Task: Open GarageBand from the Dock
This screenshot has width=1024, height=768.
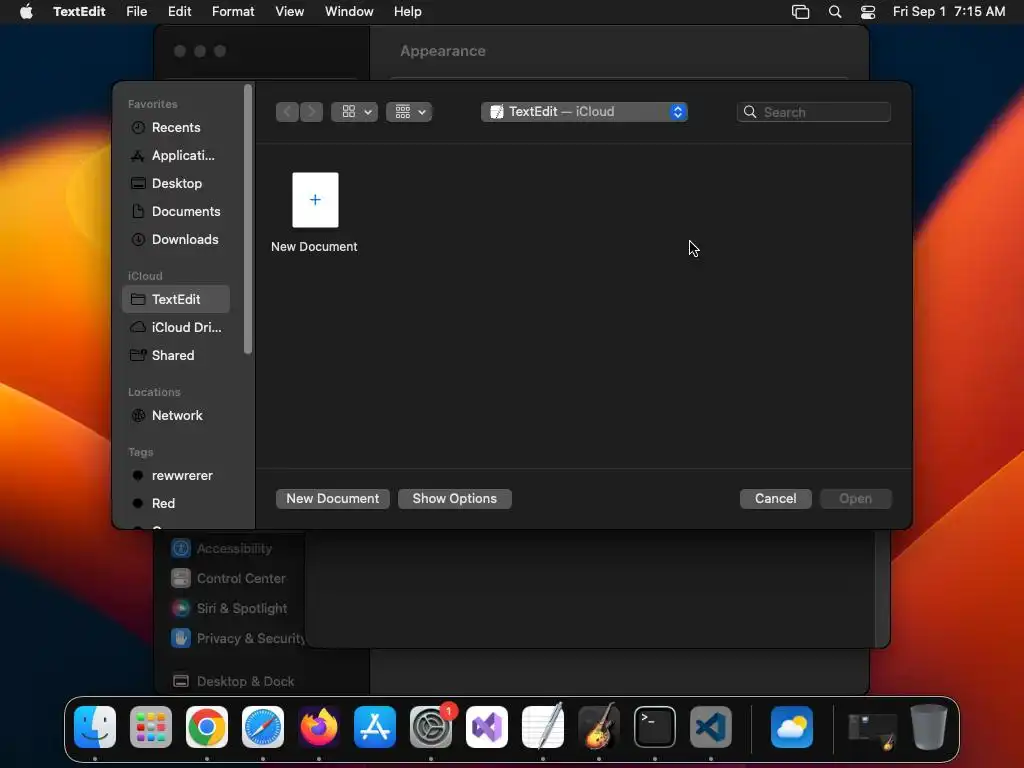Action: pyautogui.click(x=599, y=727)
